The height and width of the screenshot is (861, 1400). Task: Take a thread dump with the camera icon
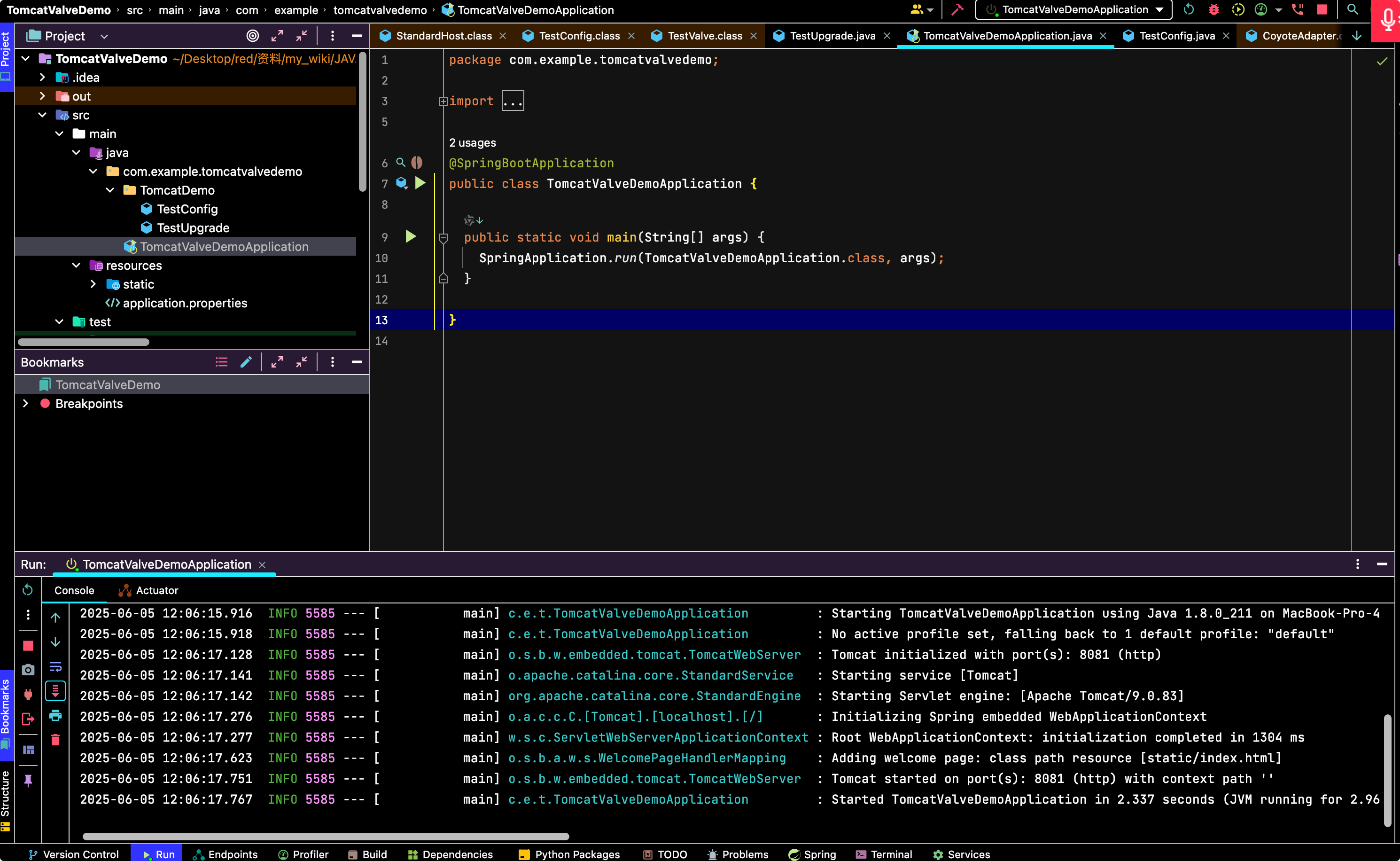(27, 670)
